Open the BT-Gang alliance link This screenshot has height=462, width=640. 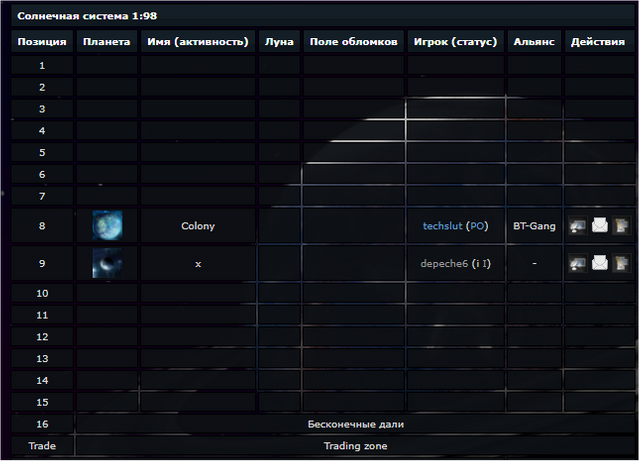point(534,226)
